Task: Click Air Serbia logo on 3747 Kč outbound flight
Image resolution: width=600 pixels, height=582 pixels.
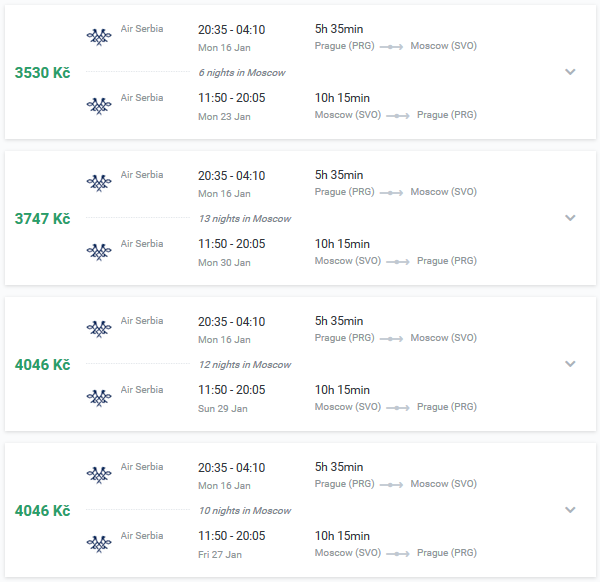Action: (99, 183)
